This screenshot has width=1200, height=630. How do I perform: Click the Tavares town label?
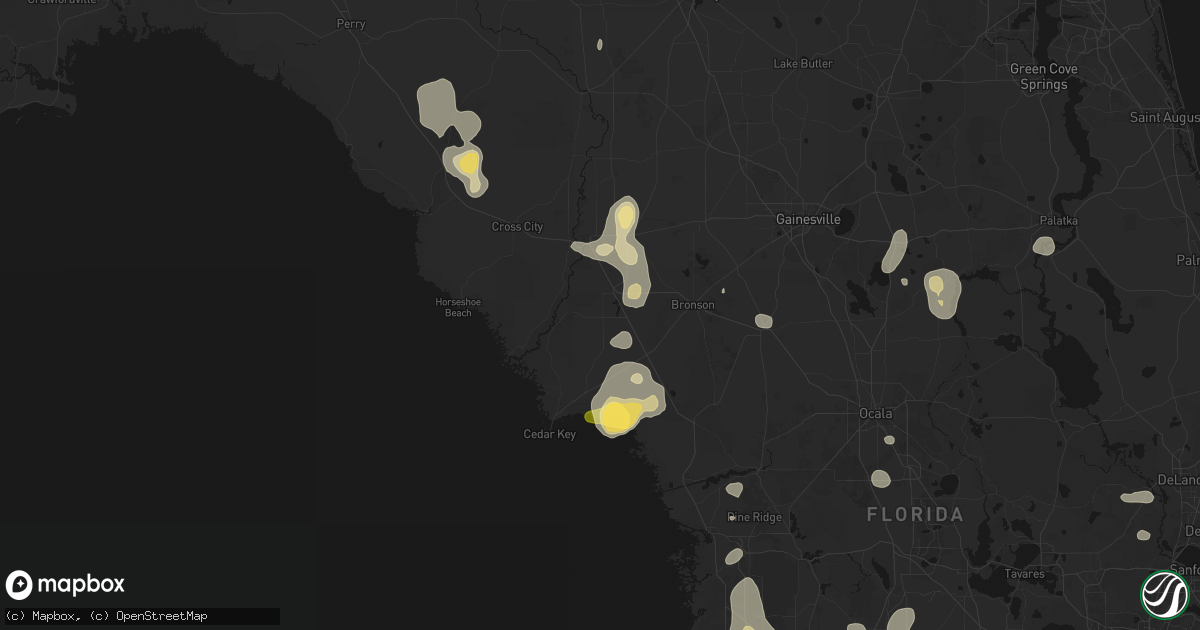(1025, 575)
